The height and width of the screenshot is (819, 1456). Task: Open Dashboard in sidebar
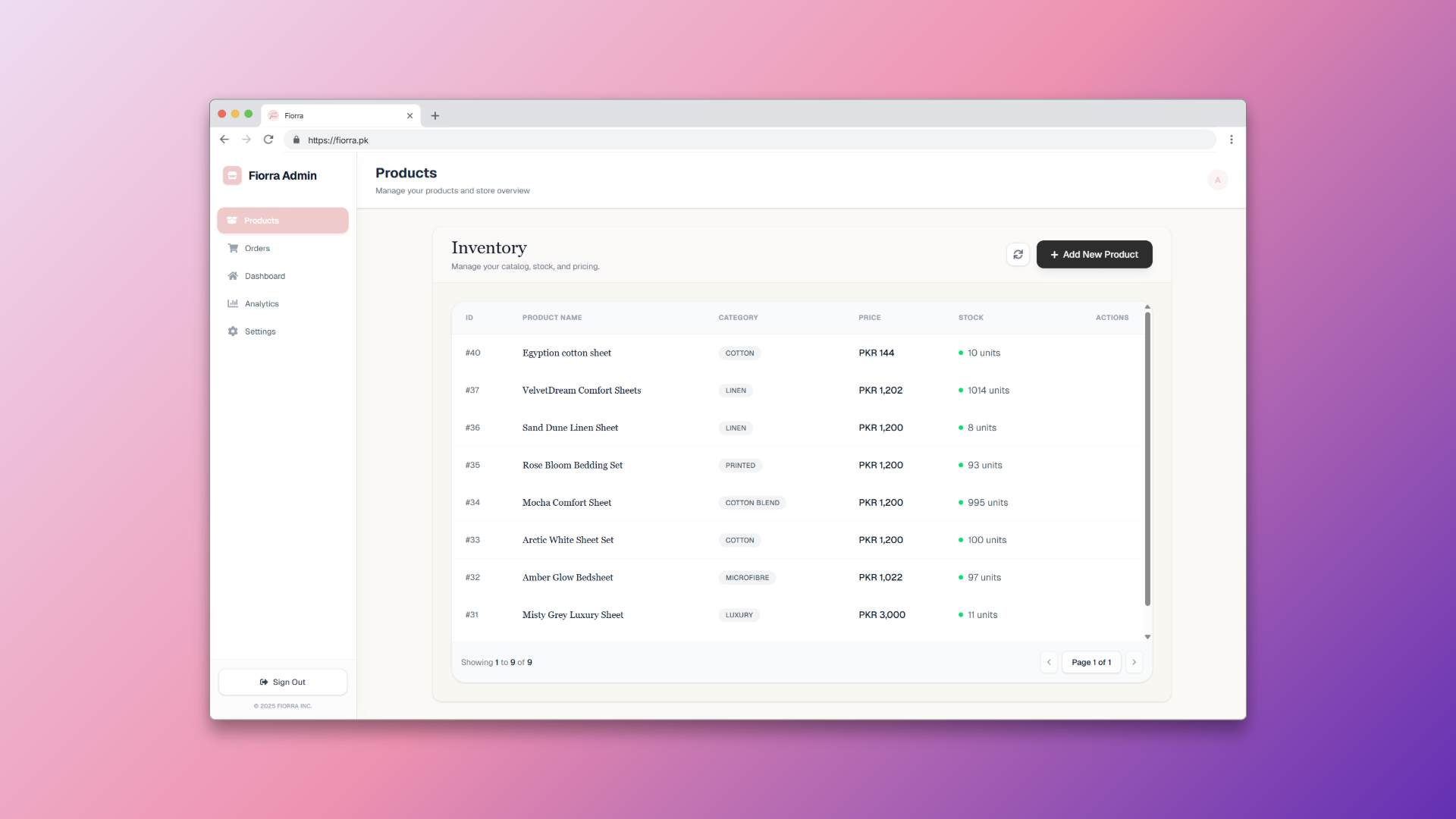pyautogui.click(x=265, y=276)
